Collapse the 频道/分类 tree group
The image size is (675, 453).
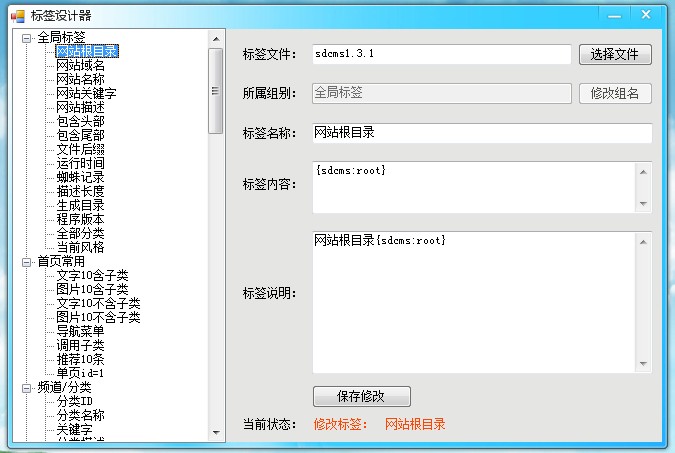(27, 388)
